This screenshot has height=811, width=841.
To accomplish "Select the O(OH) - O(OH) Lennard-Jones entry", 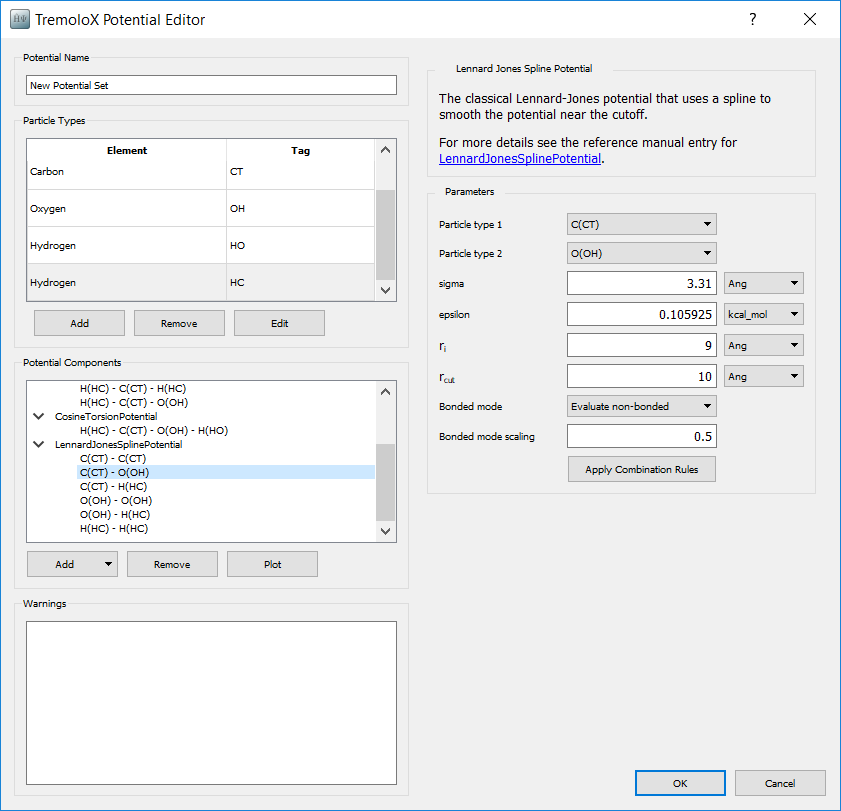I will tap(116, 500).
